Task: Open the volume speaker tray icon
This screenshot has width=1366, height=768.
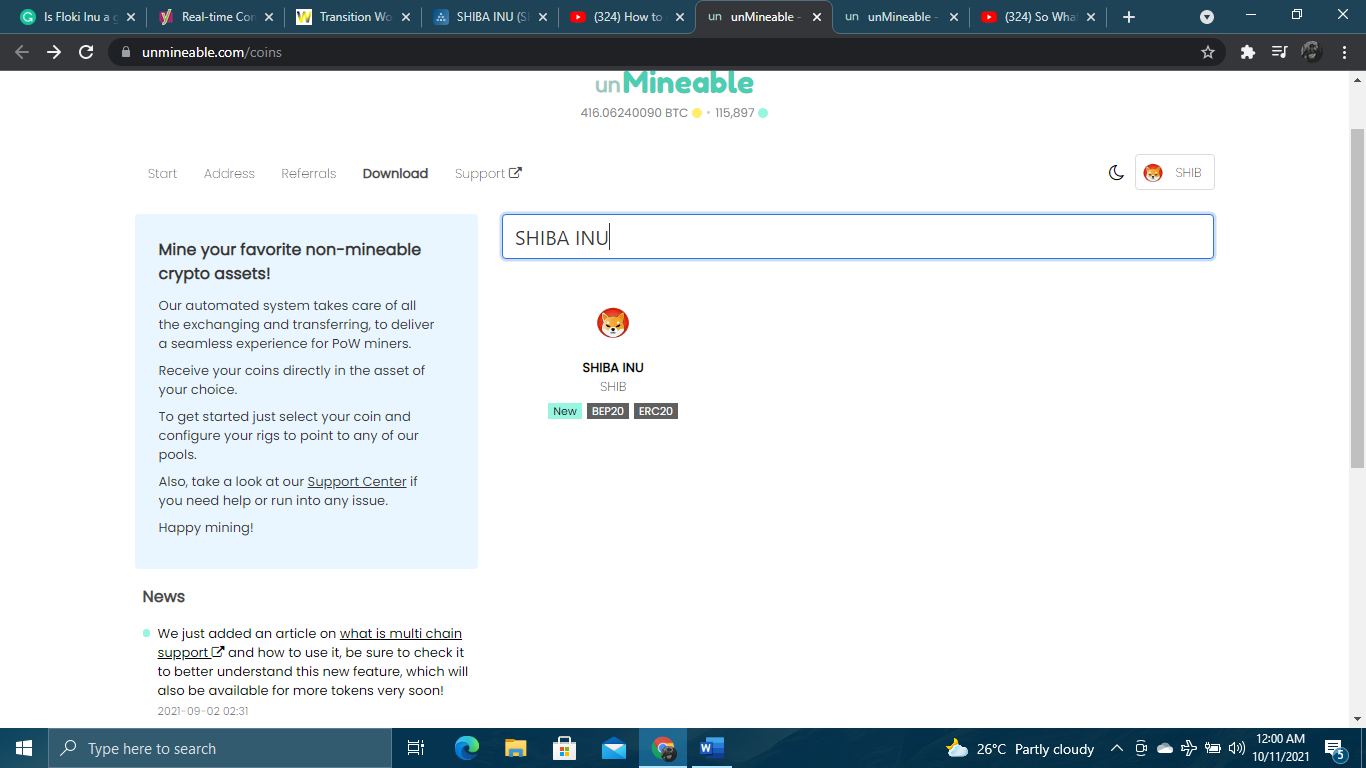Action: tap(1237, 748)
